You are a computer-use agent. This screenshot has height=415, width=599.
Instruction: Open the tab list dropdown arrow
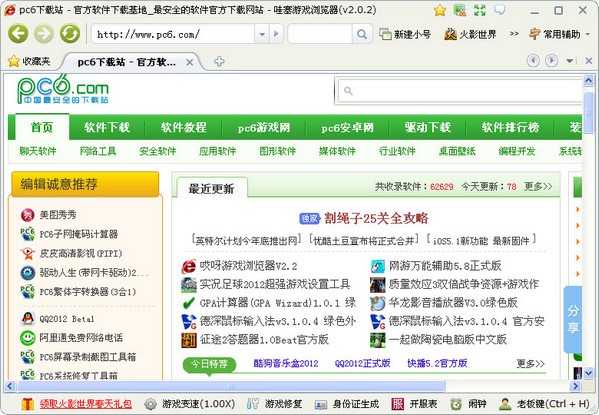click(570, 61)
